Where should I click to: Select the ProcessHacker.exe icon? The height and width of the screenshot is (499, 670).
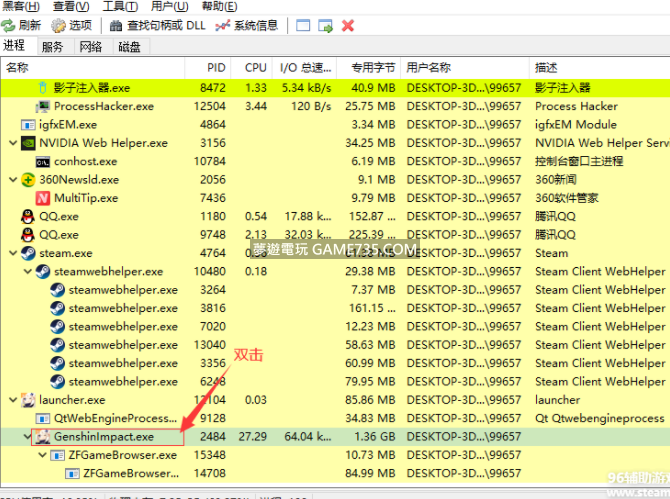(42, 106)
